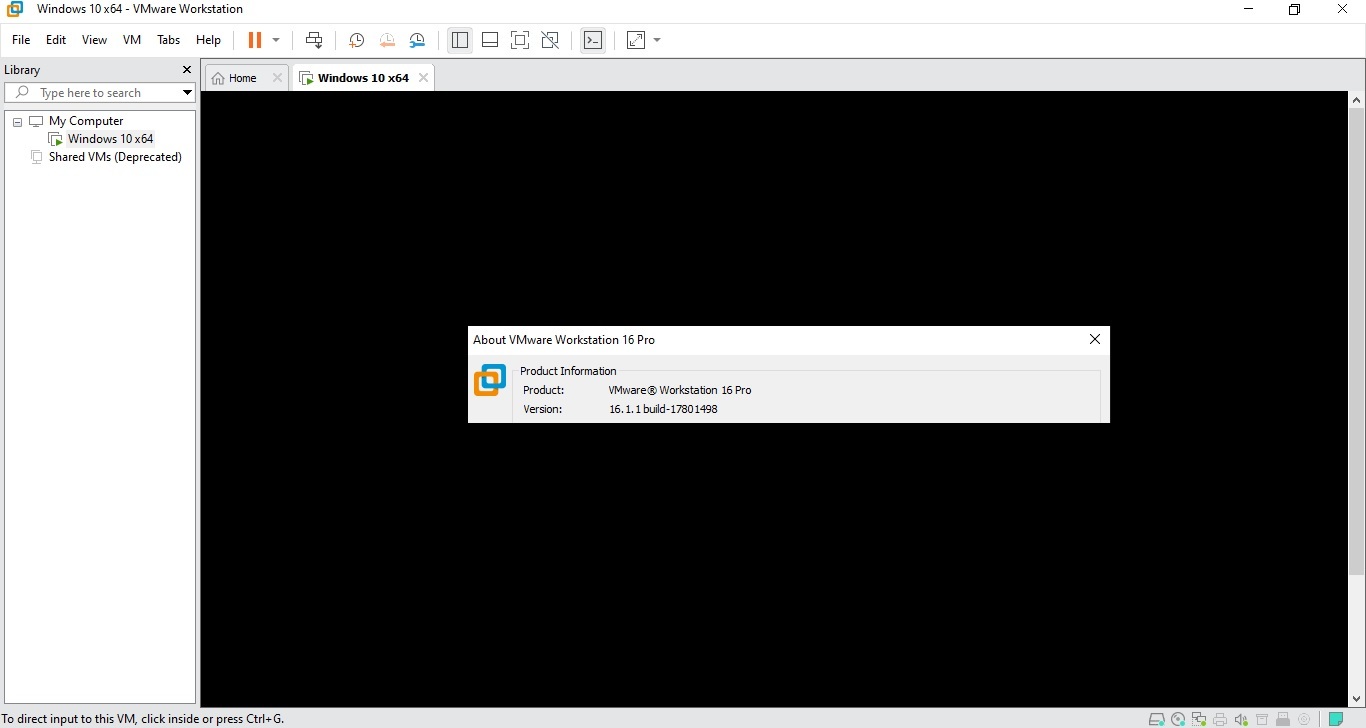This screenshot has width=1366, height=728.
Task: Close the Library panel
Action: tap(186, 70)
